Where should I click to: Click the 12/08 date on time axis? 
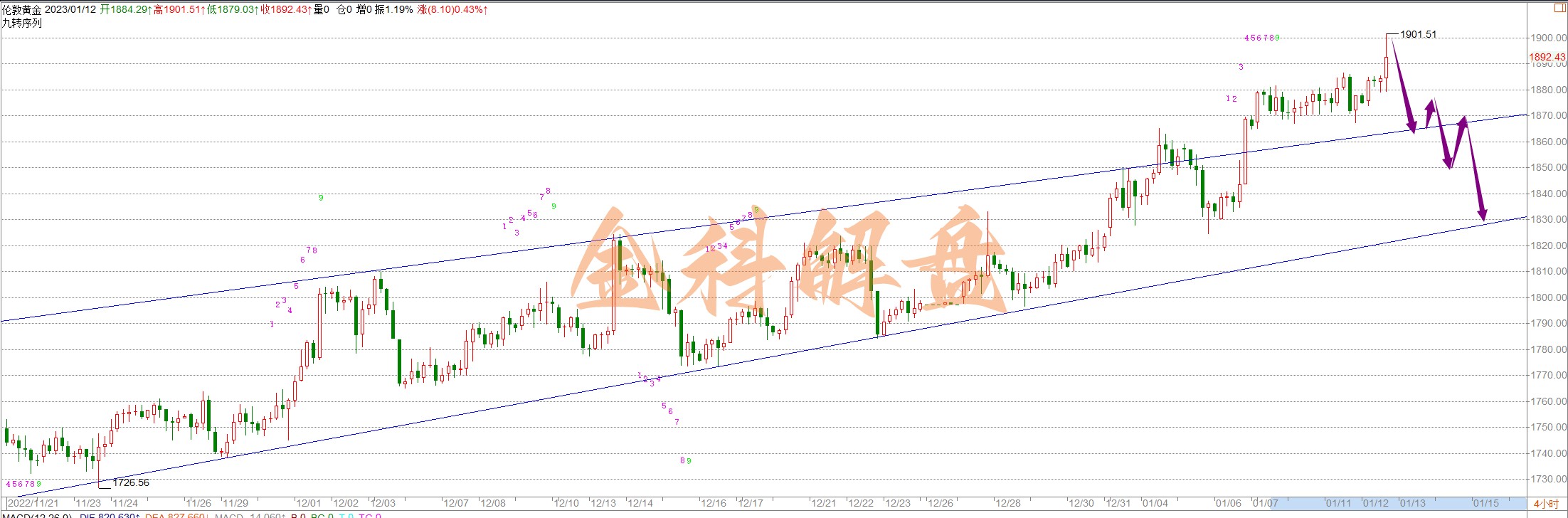tap(493, 503)
